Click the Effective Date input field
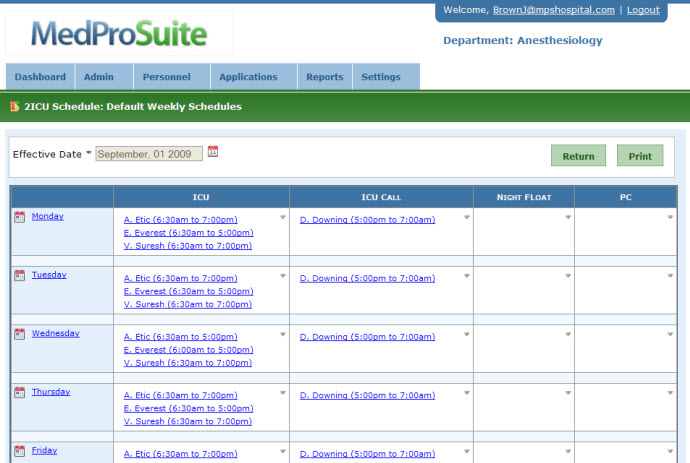690x463 pixels. pyautogui.click(x=149, y=154)
